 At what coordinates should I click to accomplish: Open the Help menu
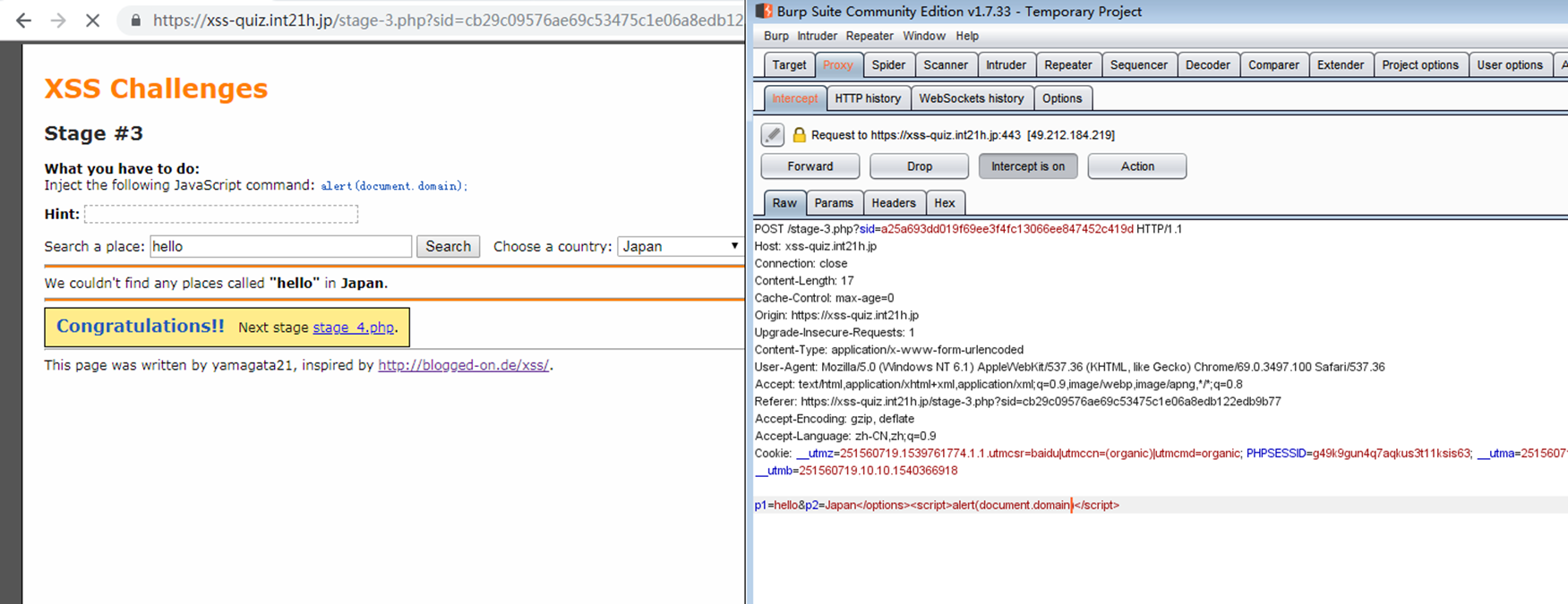tap(967, 36)
